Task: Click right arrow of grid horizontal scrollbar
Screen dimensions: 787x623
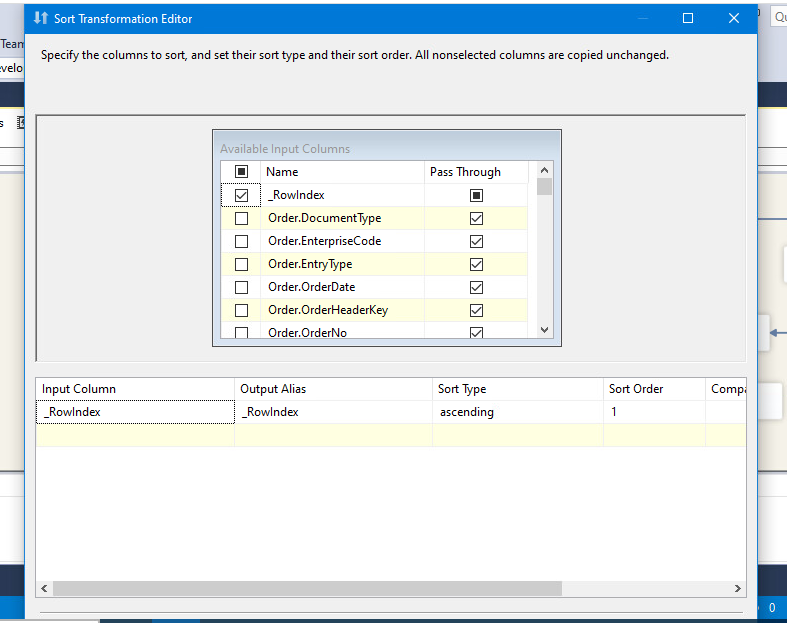Action: point(738,589)
